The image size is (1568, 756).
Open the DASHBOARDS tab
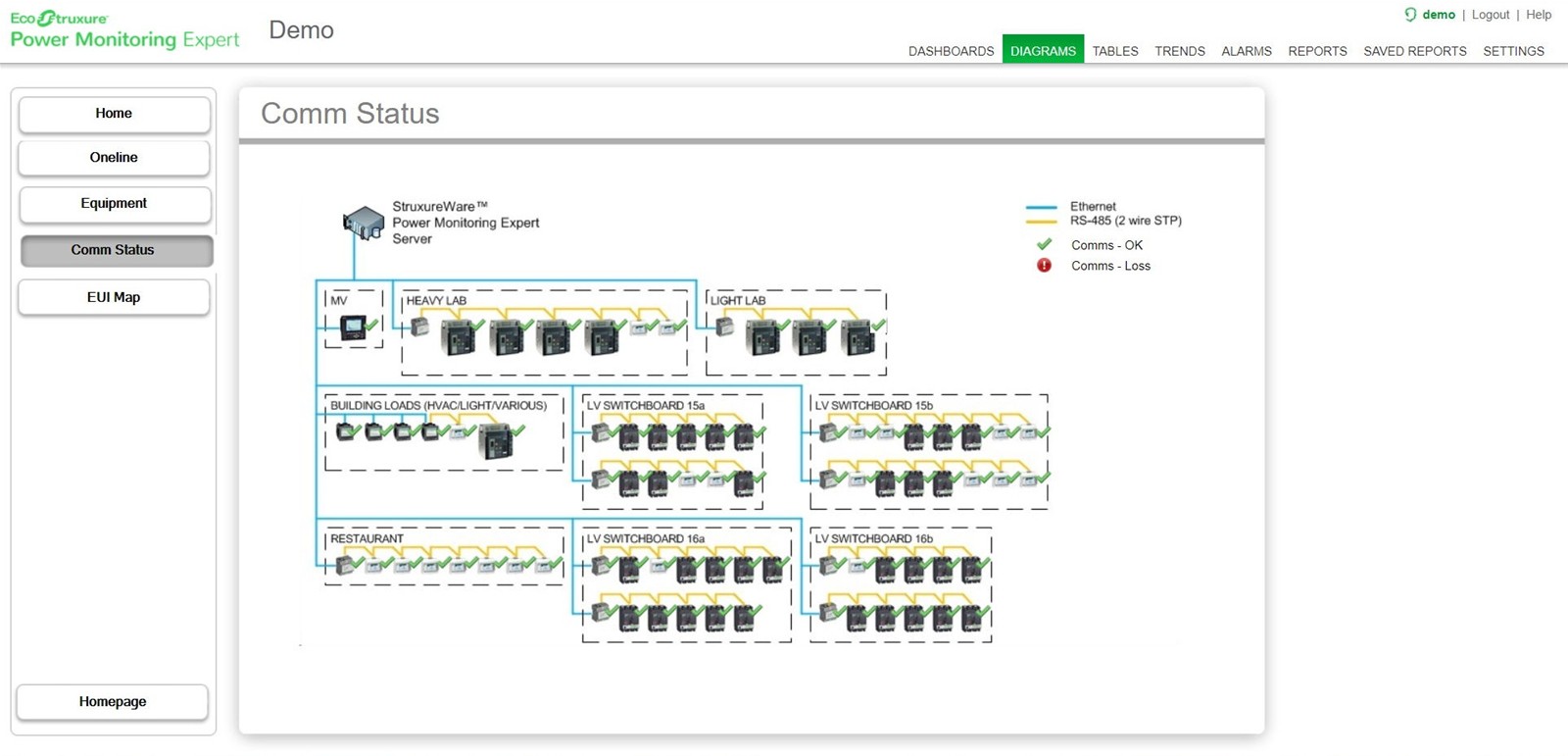click(x=951, y=51)
